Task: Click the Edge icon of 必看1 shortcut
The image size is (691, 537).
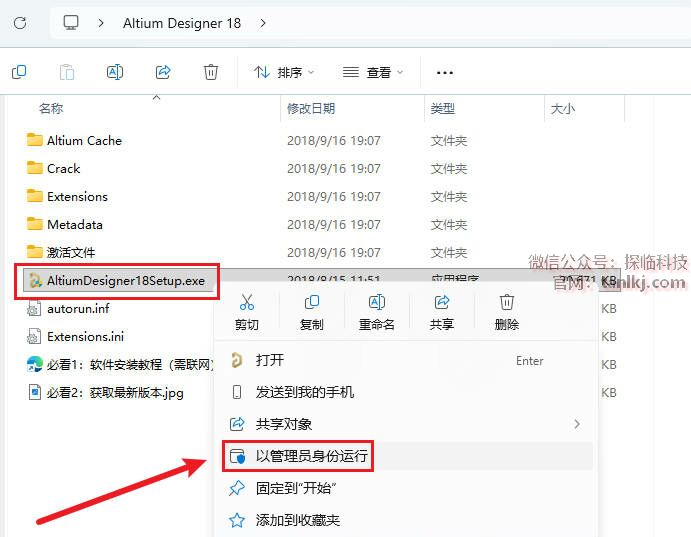Action: pyautogui.click(x=35, y=365)
